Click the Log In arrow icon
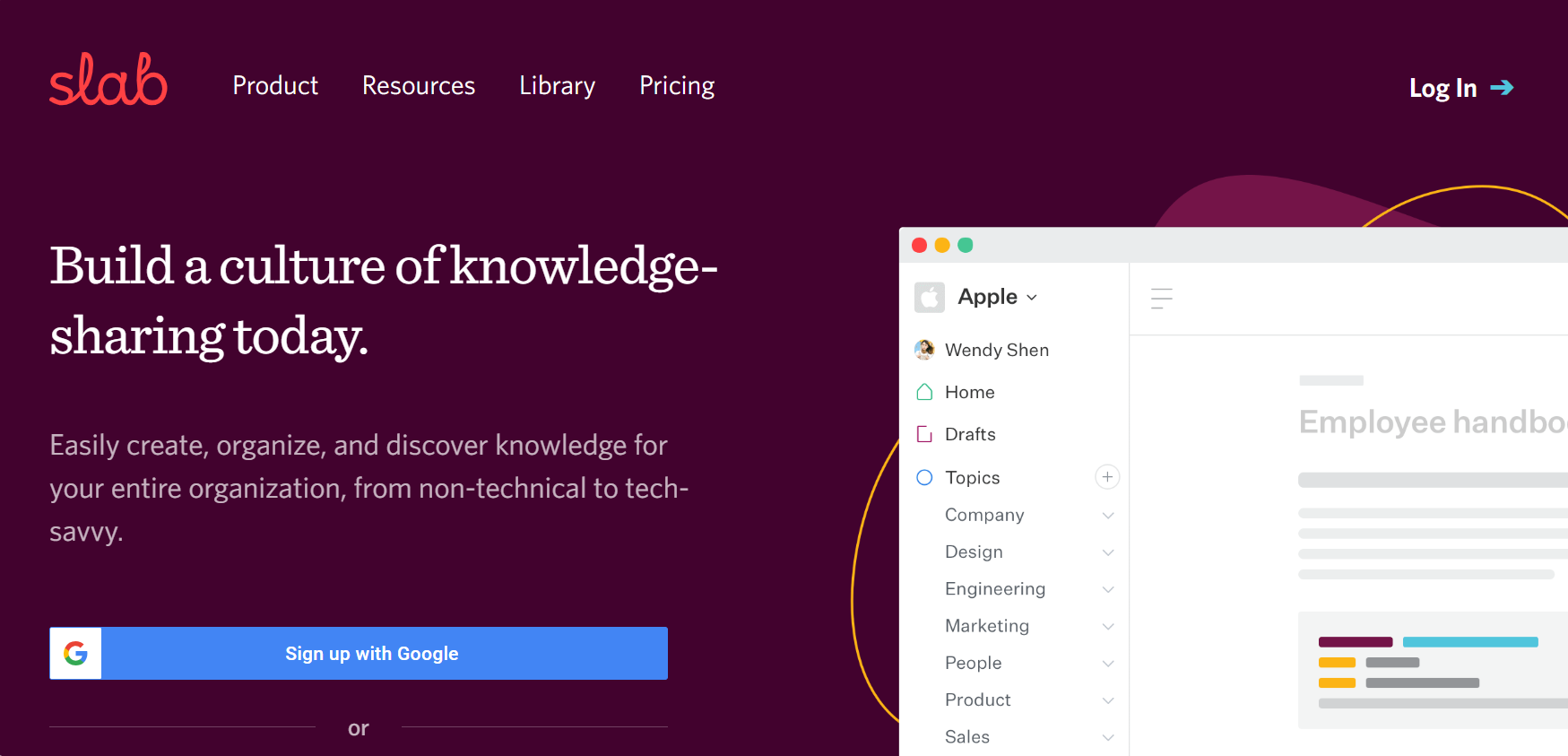The width and height of the screenshot is (1568, 756). point(1502,87)
